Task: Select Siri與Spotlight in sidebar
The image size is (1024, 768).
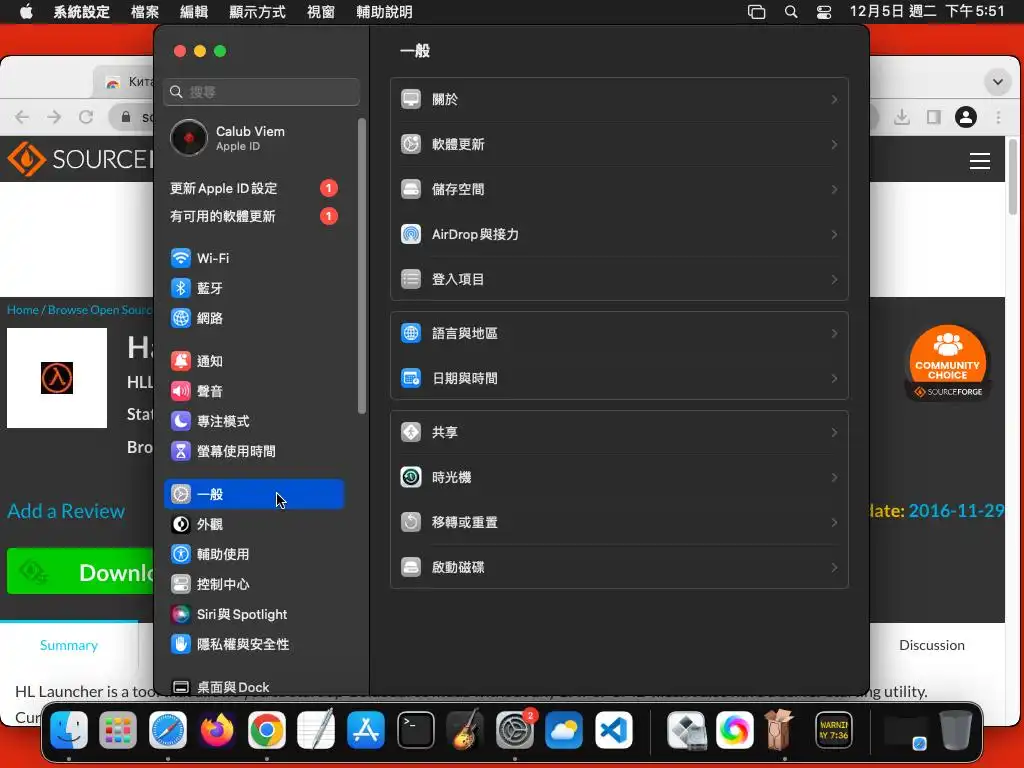Action: [253, 615]
